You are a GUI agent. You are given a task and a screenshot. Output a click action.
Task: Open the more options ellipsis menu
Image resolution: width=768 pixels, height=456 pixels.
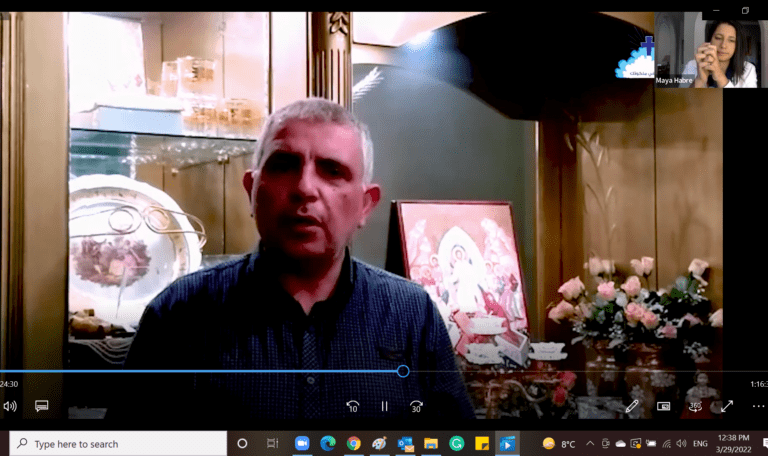coord(758,406)
